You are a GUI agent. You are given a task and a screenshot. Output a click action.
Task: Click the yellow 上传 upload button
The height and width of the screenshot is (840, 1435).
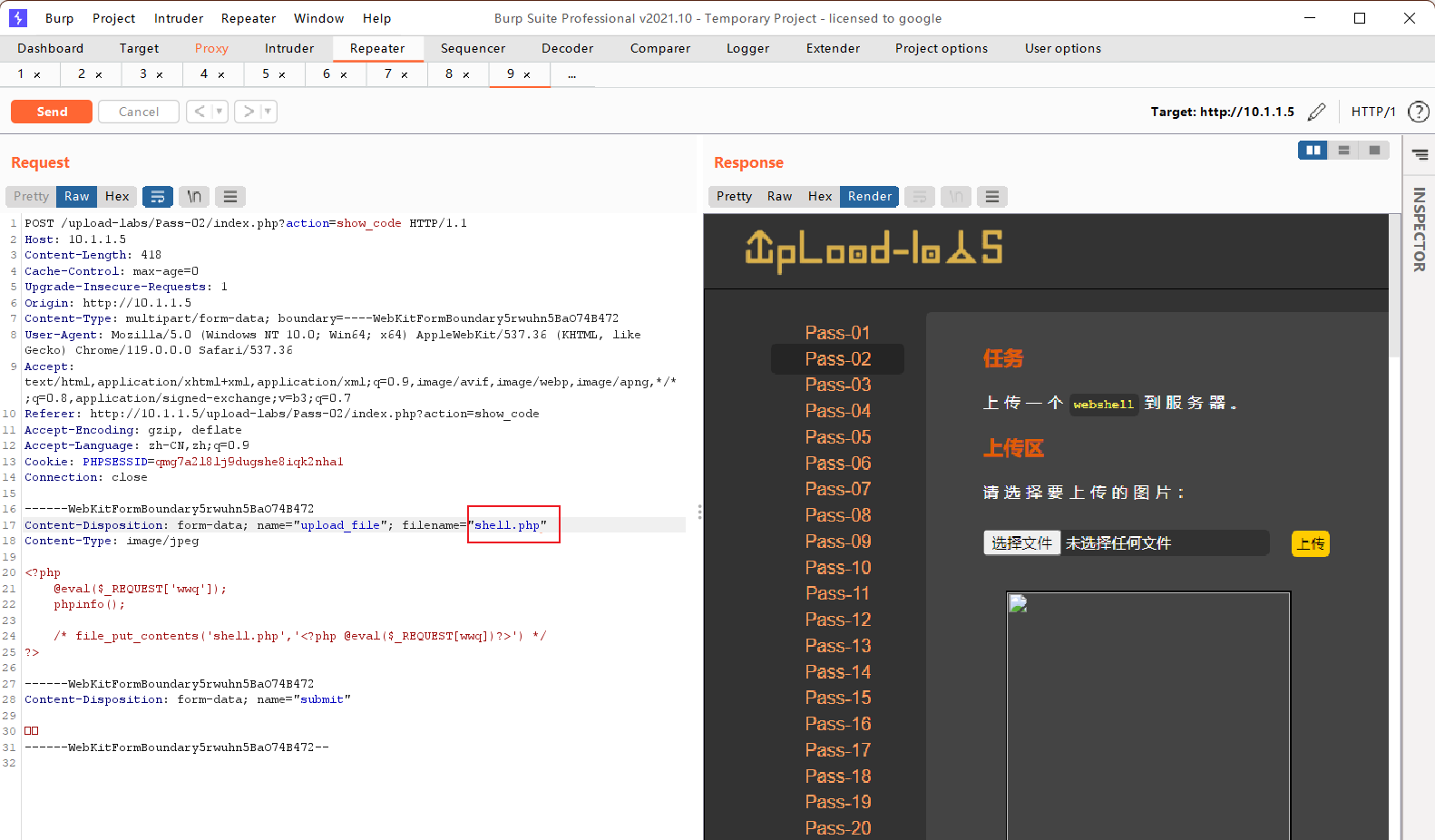(x=1311, y=544)
